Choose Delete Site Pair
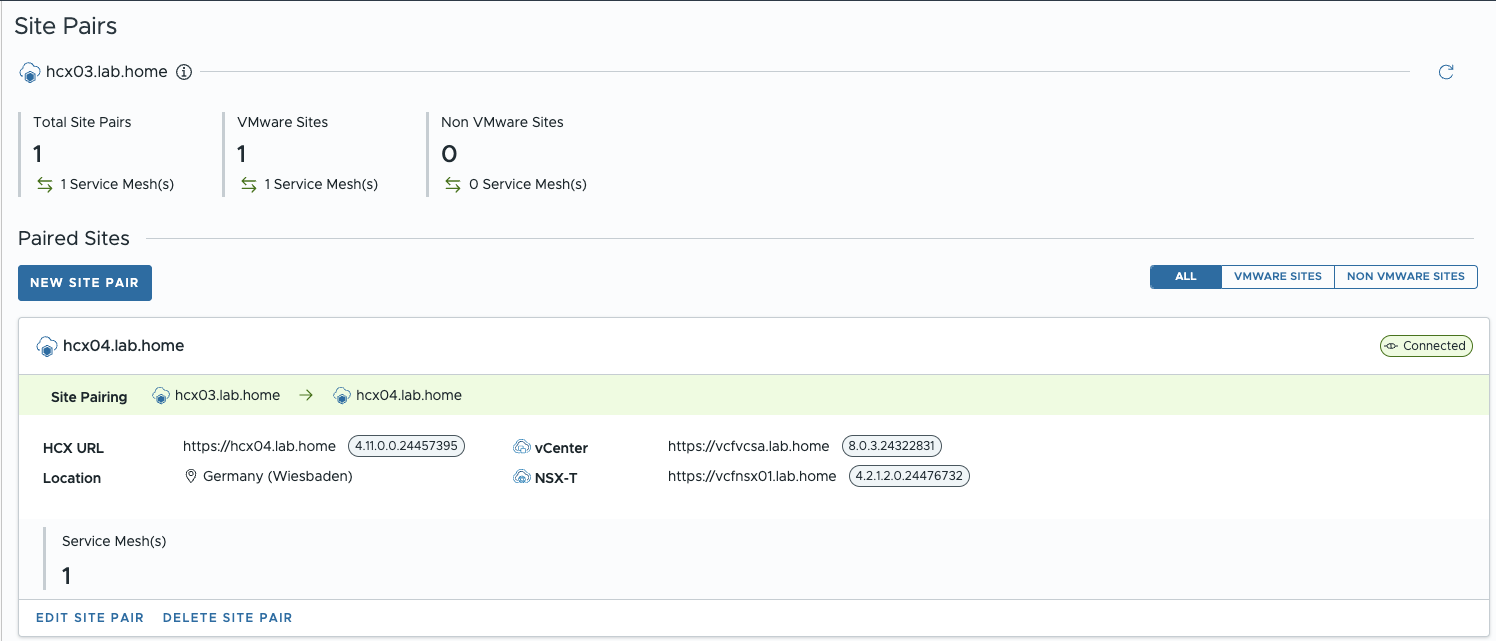This screenshot has height=641, width=1496. pyautogui.click(x=227, y=618)
